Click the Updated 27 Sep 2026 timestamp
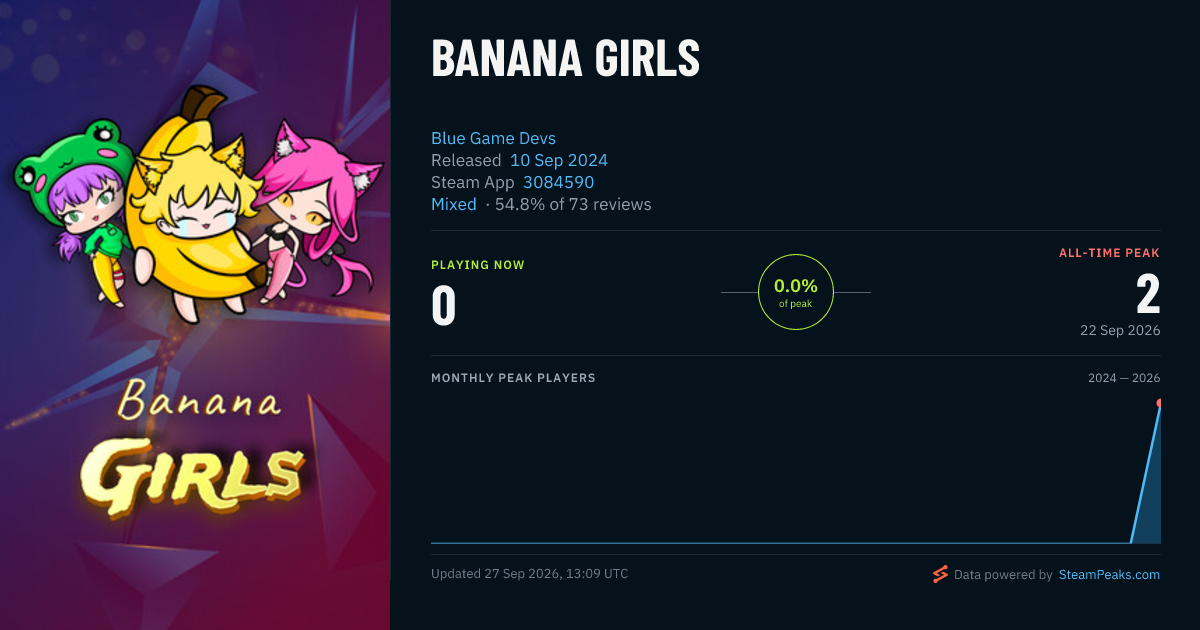 point(530,574)
